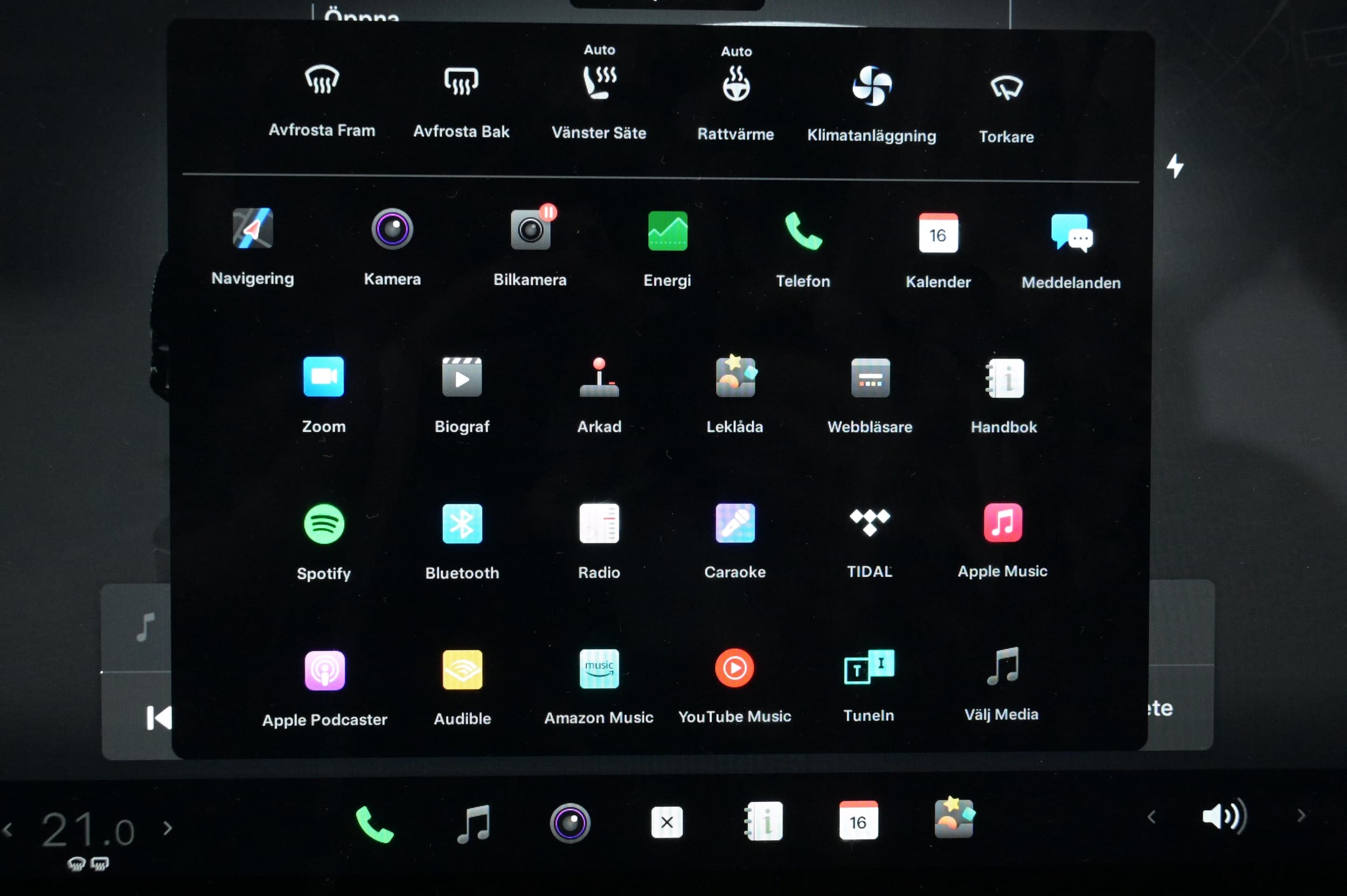Image resolution: width=1347 pixels, height=896 pixels.
Task: Open calendar from bottom dock
Action: pos(858,820)
